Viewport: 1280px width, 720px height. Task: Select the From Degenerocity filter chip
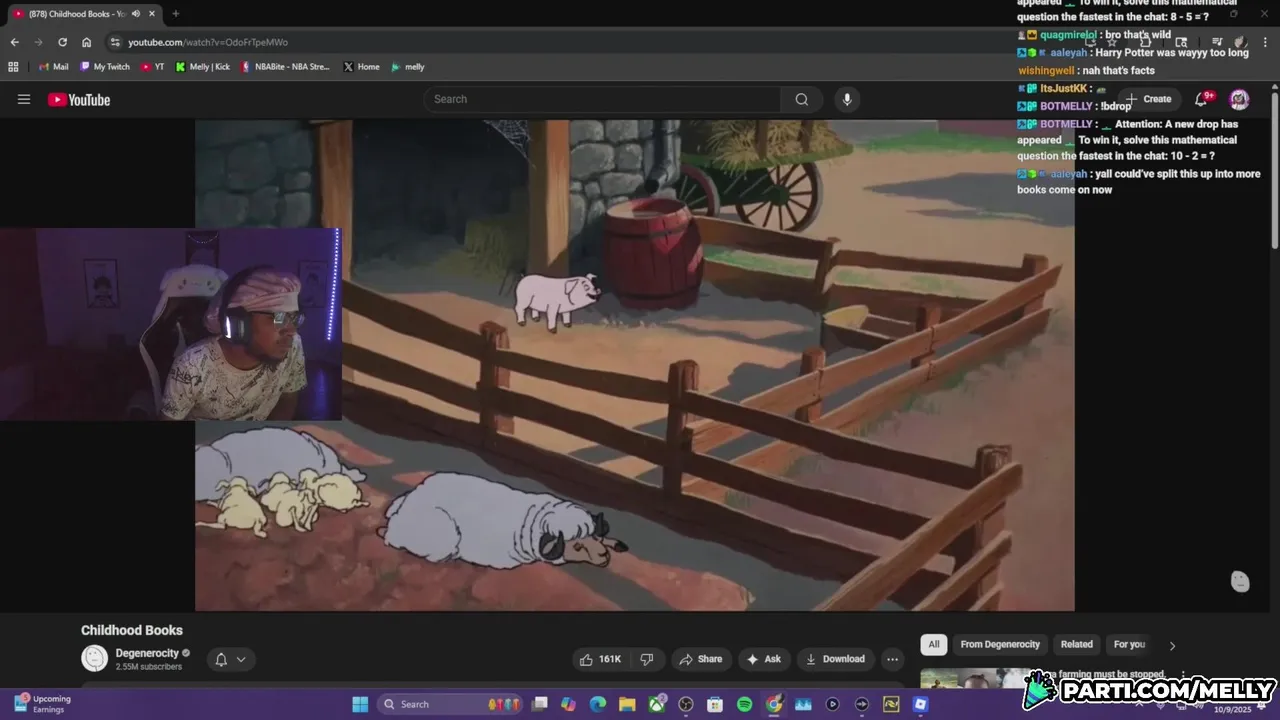(1000, 644)
